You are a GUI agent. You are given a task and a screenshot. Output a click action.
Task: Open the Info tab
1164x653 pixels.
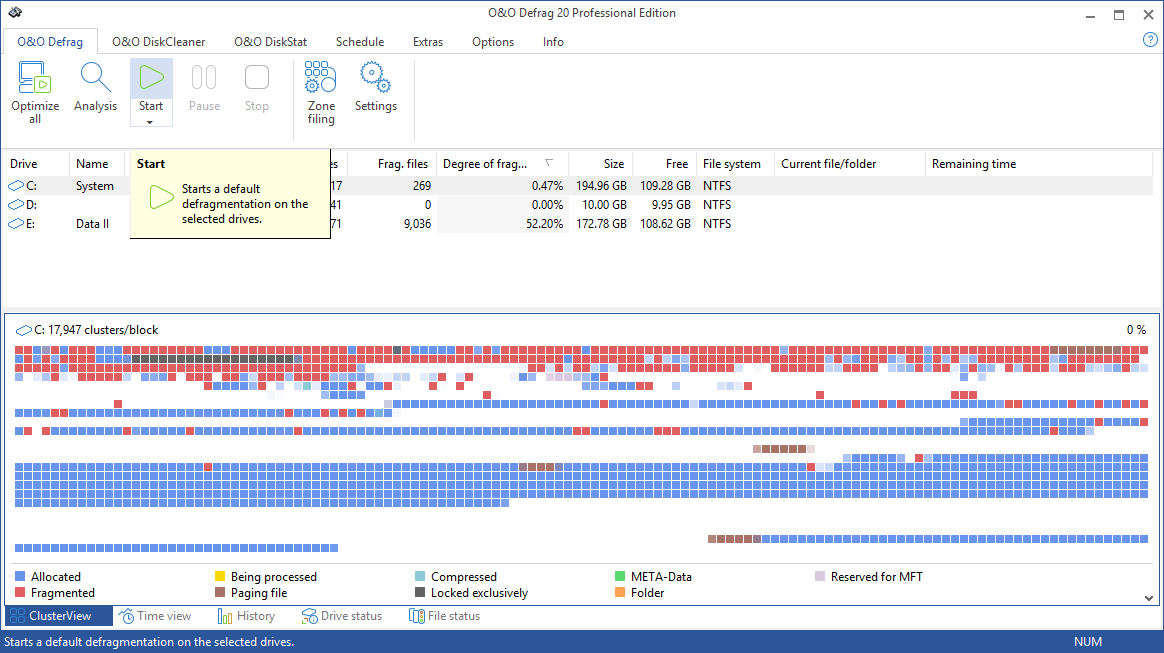point(553,42)
